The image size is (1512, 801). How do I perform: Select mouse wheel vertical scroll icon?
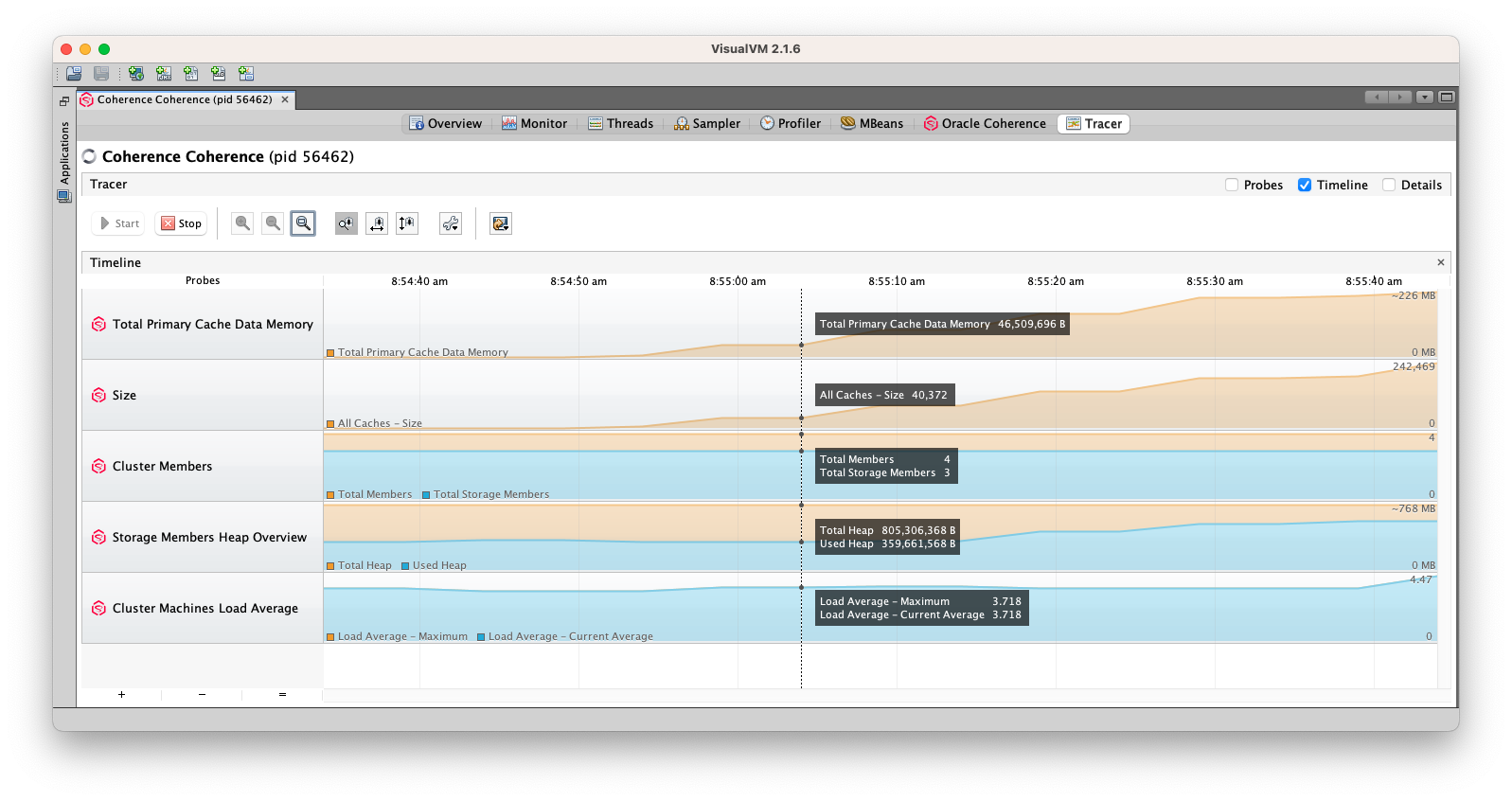coord(407,223)
